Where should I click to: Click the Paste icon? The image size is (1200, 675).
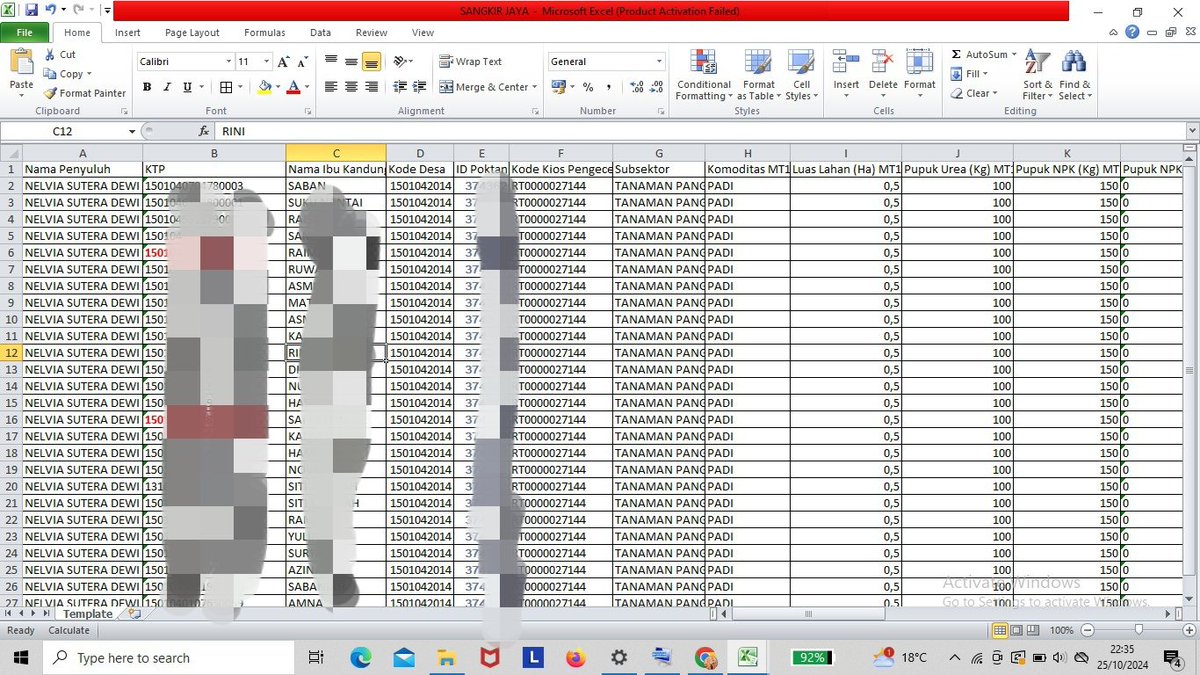coord(21,63)
